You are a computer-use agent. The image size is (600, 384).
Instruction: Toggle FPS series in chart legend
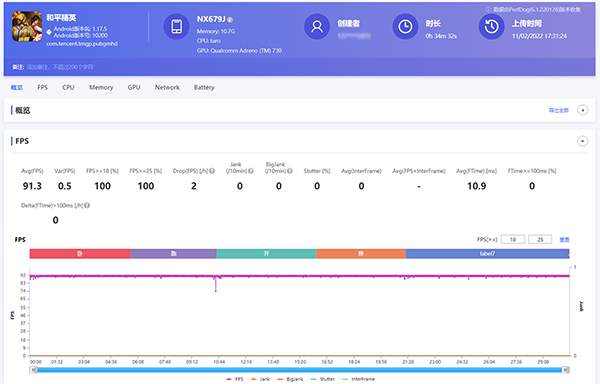[x=235, y=379]
